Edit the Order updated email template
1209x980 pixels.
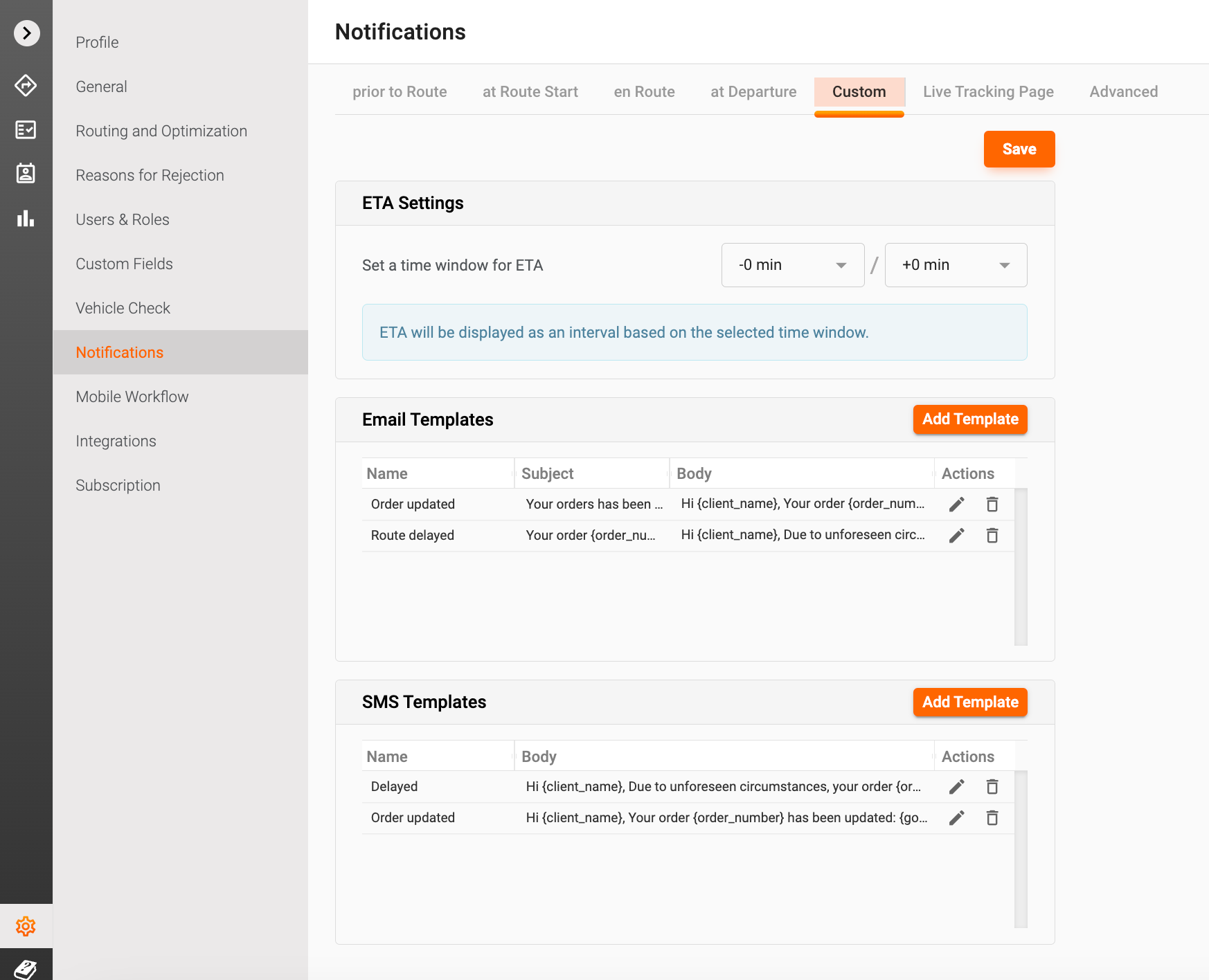[x=956, y=505]
